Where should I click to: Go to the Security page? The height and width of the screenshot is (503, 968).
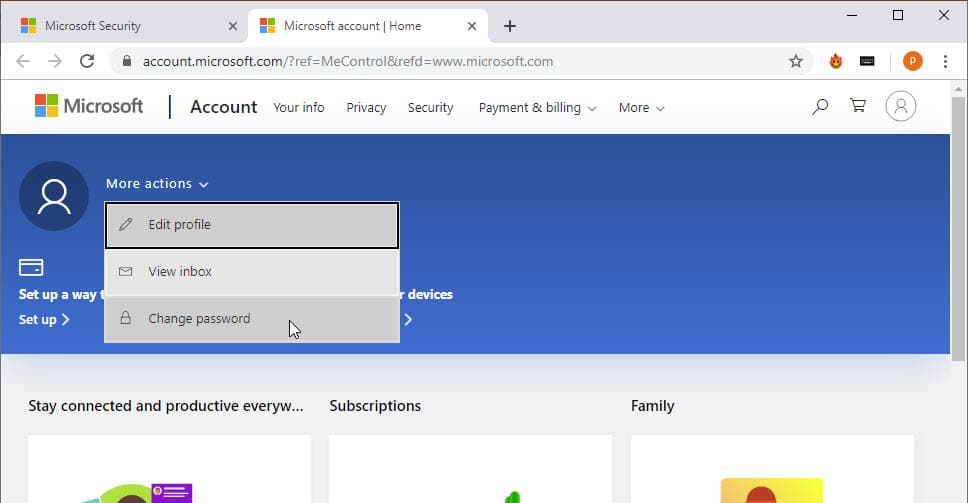click(x=430, y=107)
